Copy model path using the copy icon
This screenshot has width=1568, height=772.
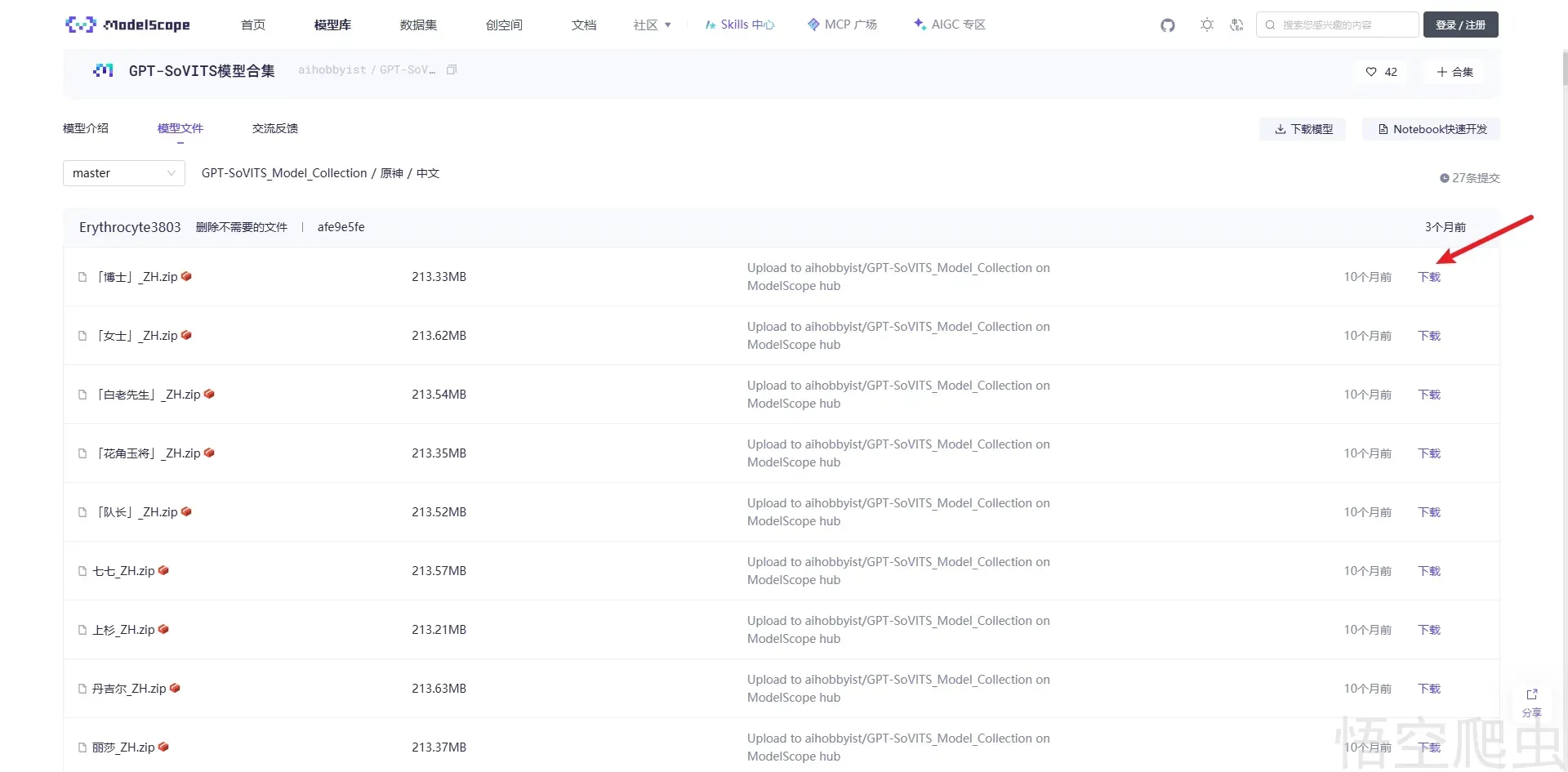click(452, 70)
